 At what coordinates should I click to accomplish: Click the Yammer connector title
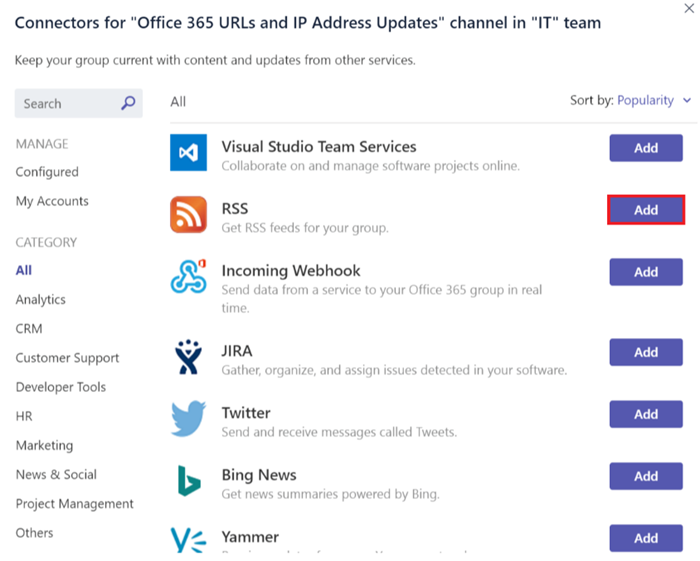click(x=250, y=537)
